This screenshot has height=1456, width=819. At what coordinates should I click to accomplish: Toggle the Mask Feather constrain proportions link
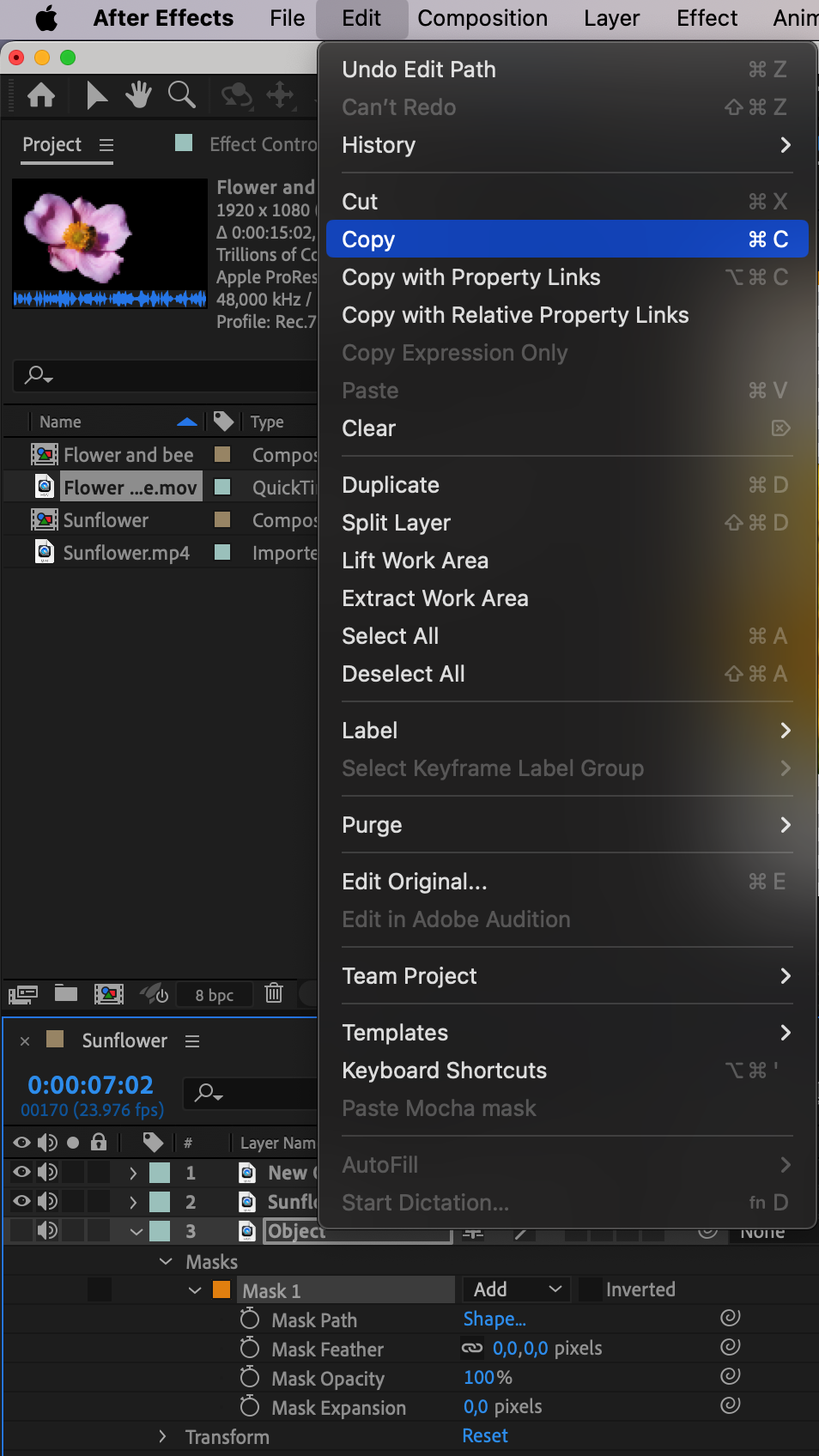pos(472,1348)
